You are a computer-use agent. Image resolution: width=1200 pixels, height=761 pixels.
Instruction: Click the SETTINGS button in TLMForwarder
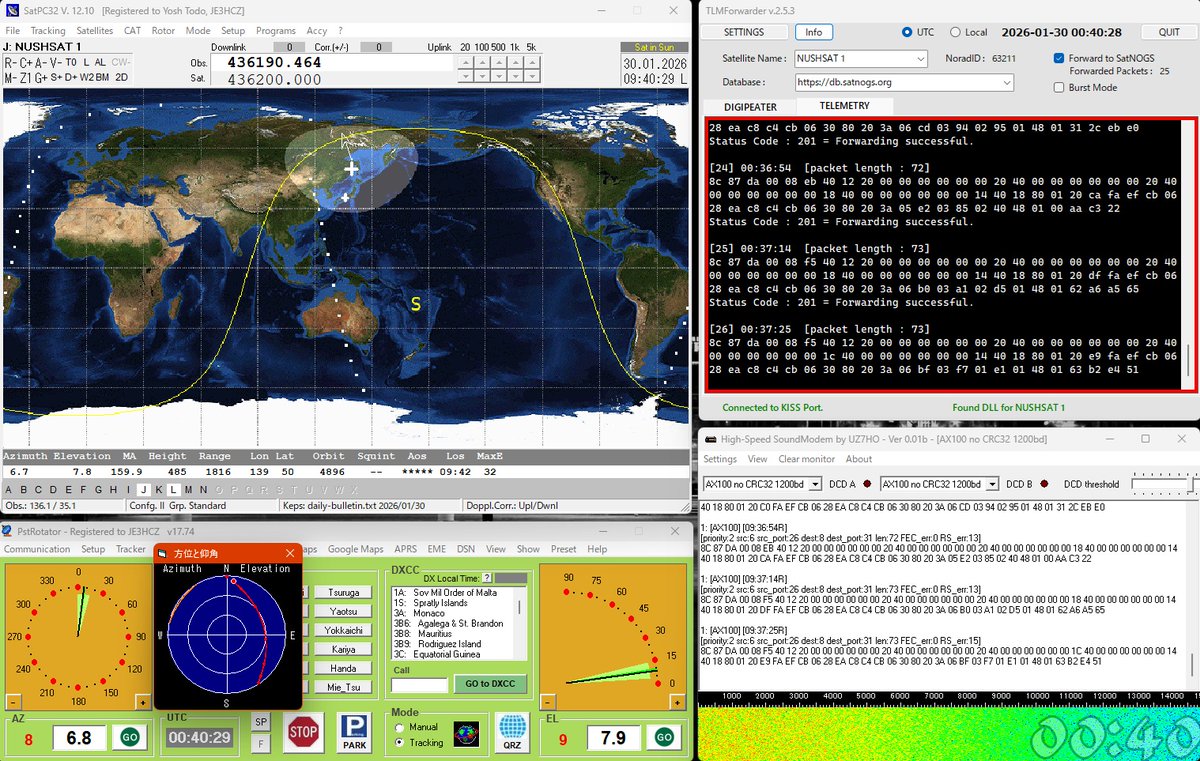pyautogui.click(x=744, y=32)
